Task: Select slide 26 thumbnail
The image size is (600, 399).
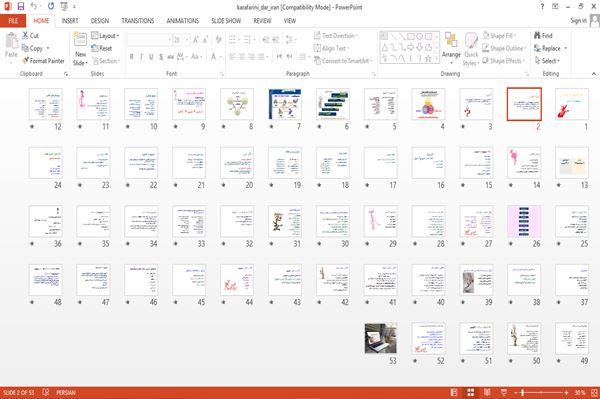Action: click(524, 221)
